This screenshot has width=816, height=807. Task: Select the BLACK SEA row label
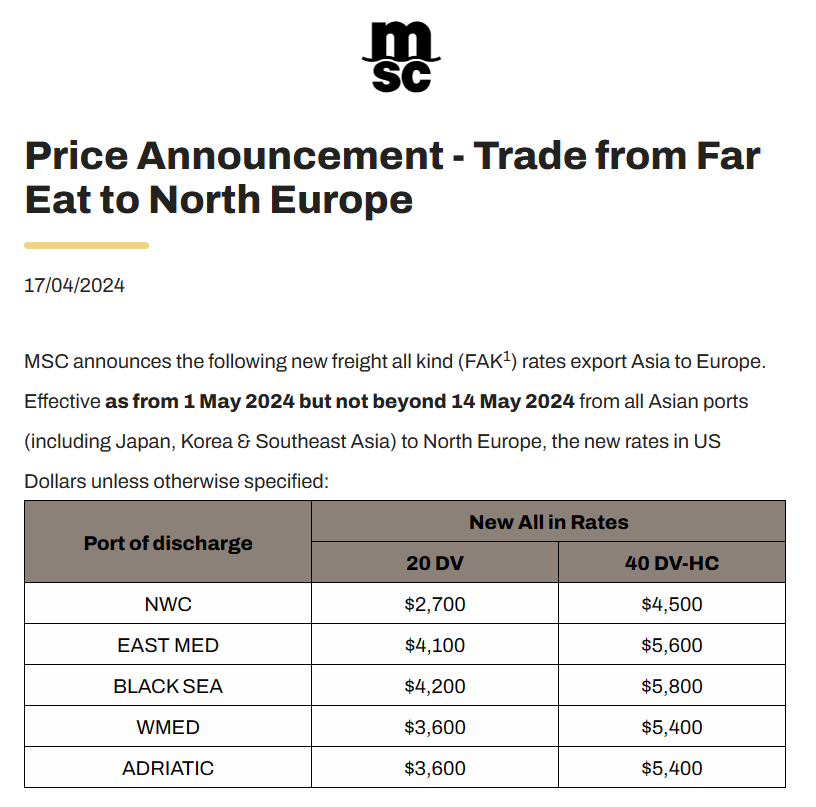(x=168, y=686)
